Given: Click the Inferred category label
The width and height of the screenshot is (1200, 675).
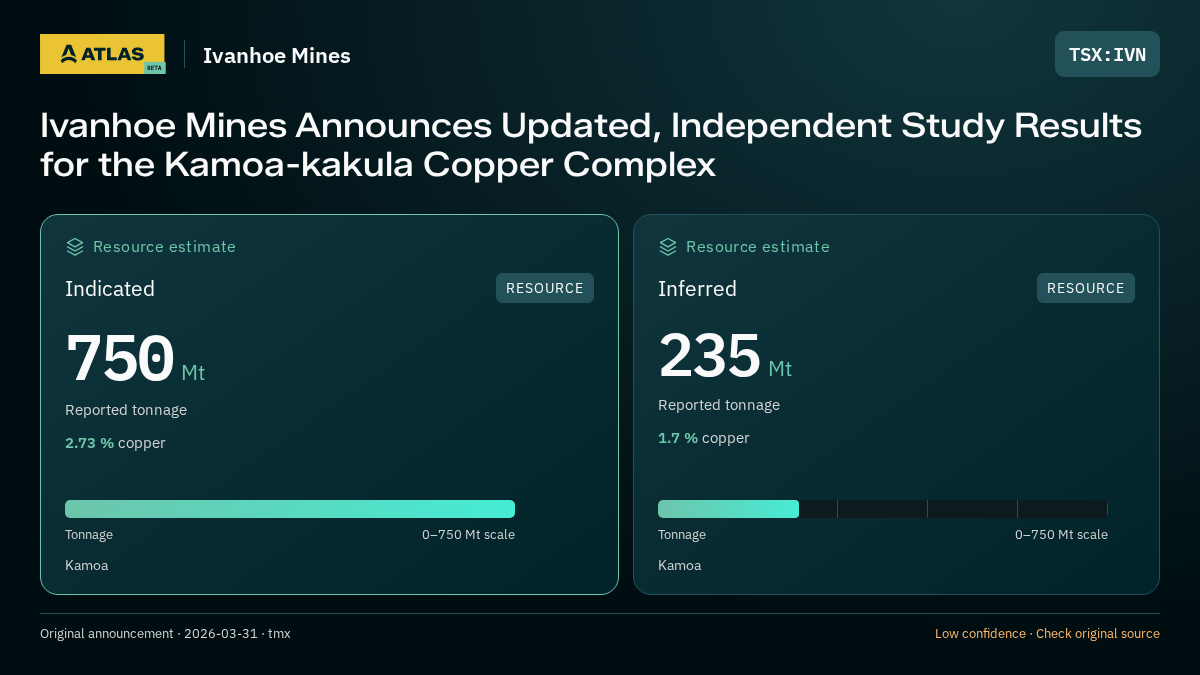Looking at the screenshot, I should click(697, 289).
